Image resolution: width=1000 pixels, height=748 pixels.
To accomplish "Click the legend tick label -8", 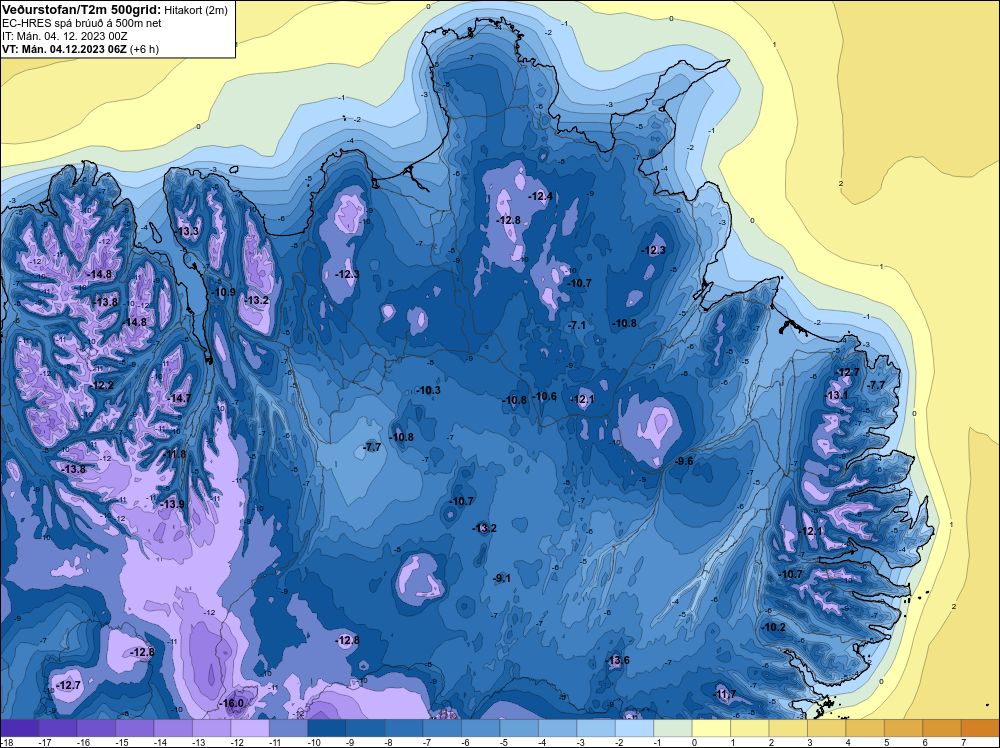I will click(x=390, y=742).
